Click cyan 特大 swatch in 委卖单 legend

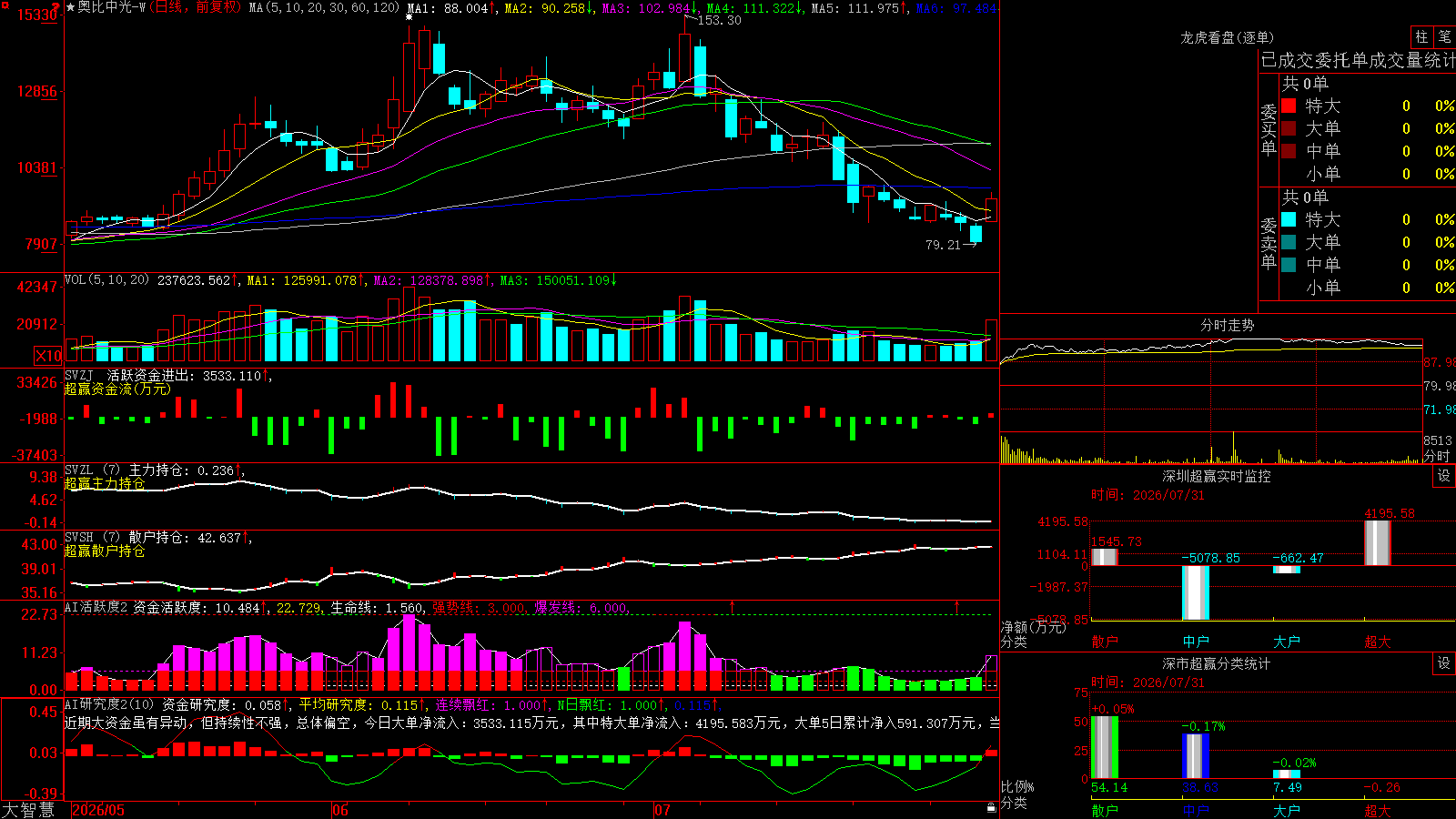point(1289,219)
